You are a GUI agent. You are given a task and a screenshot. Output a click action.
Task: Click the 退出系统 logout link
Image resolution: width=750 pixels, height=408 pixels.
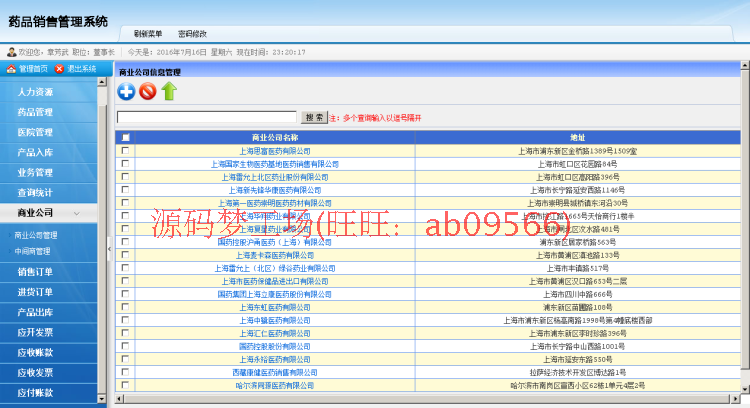[x=81, y=69]
